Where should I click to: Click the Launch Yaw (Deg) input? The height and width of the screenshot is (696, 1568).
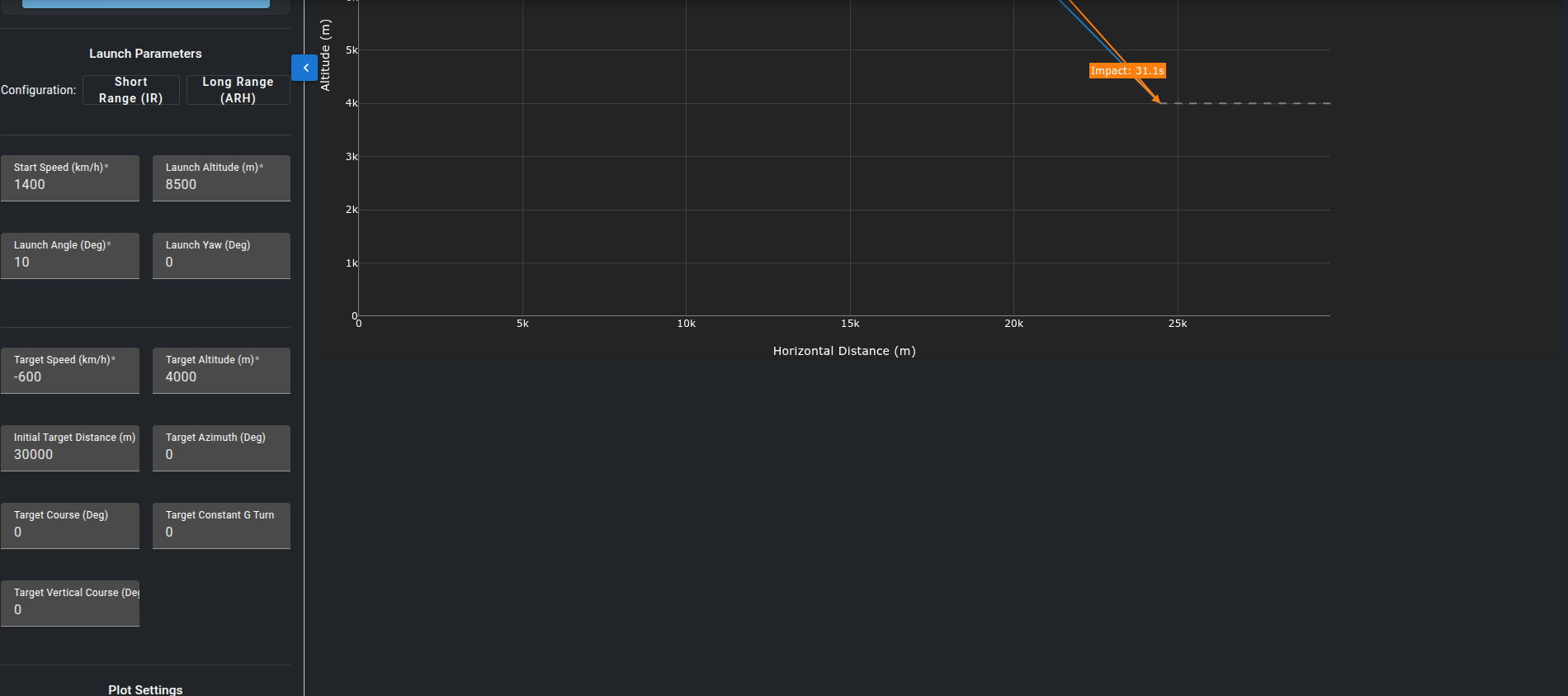pyautogui.click(x=221, y=262)
